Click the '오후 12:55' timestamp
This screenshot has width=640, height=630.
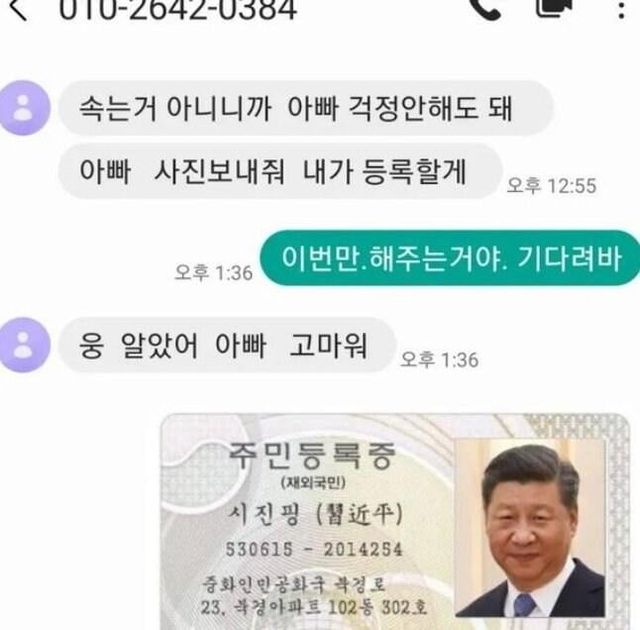pyautogui.click(x=551, y=186)
